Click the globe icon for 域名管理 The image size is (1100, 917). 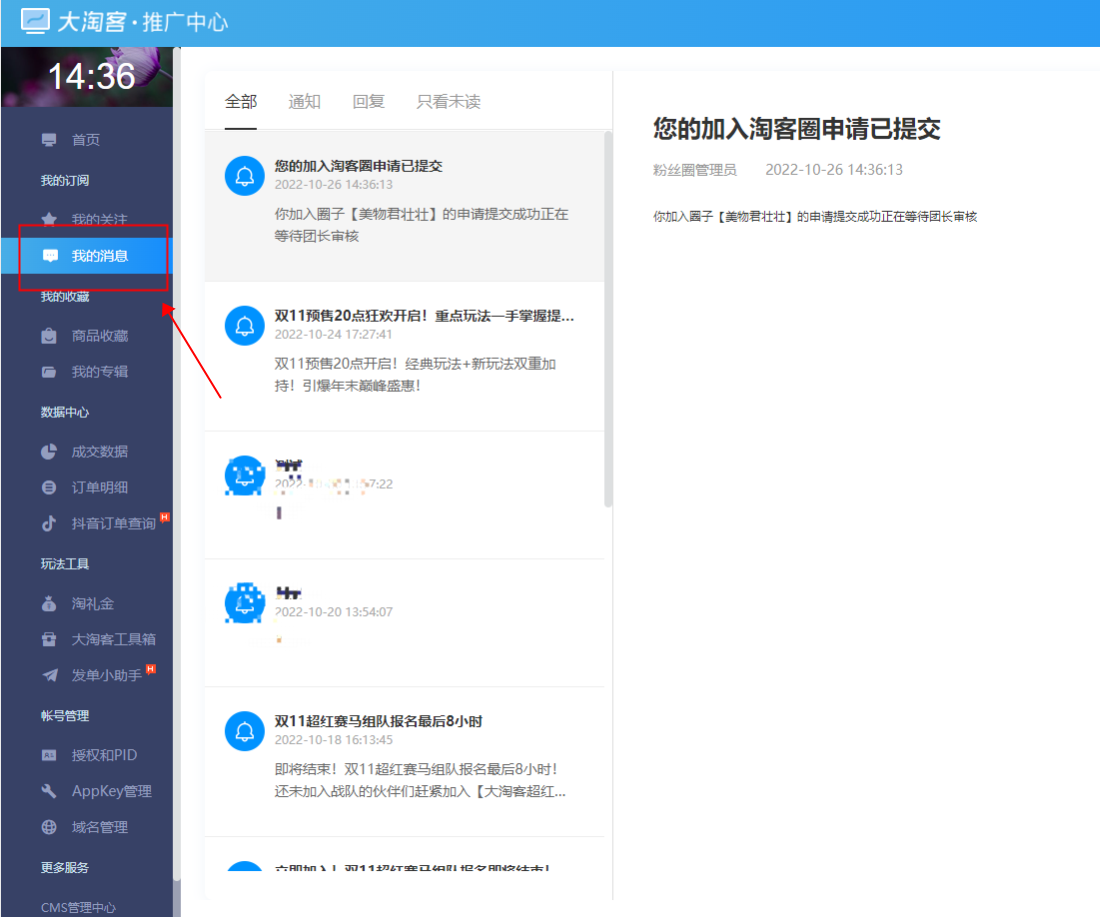49,827
